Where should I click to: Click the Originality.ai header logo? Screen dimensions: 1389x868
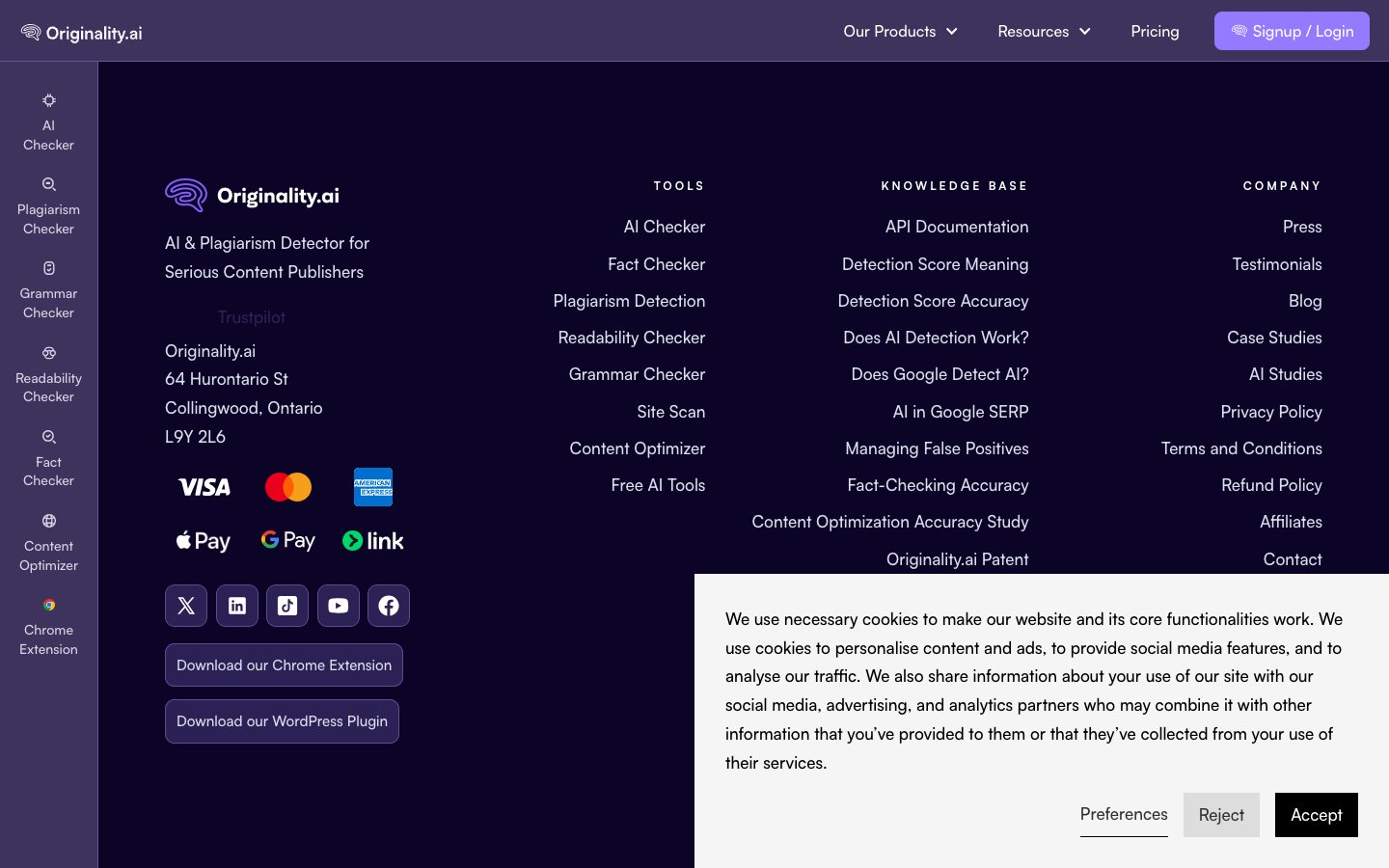point(82,33)
